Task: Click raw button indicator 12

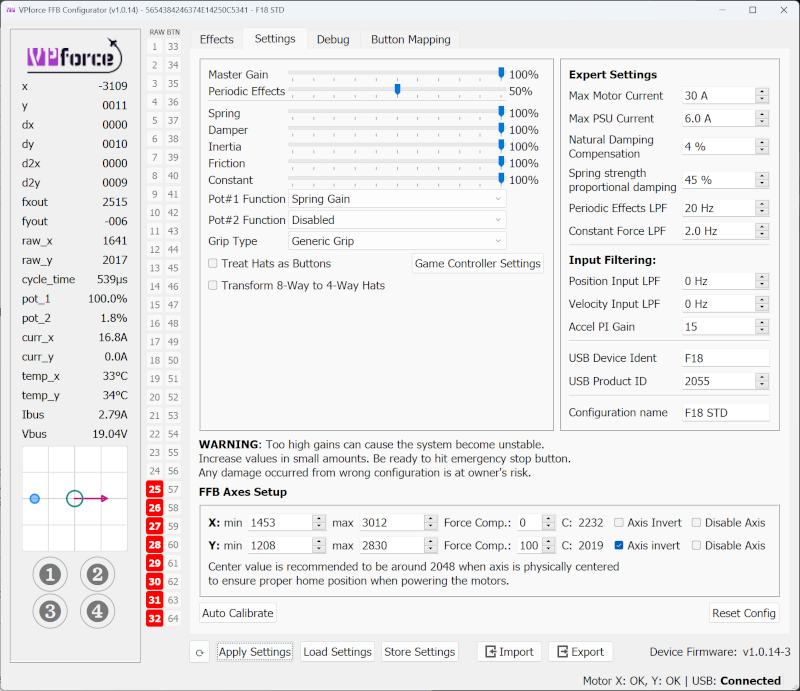Action: [155, 250]
